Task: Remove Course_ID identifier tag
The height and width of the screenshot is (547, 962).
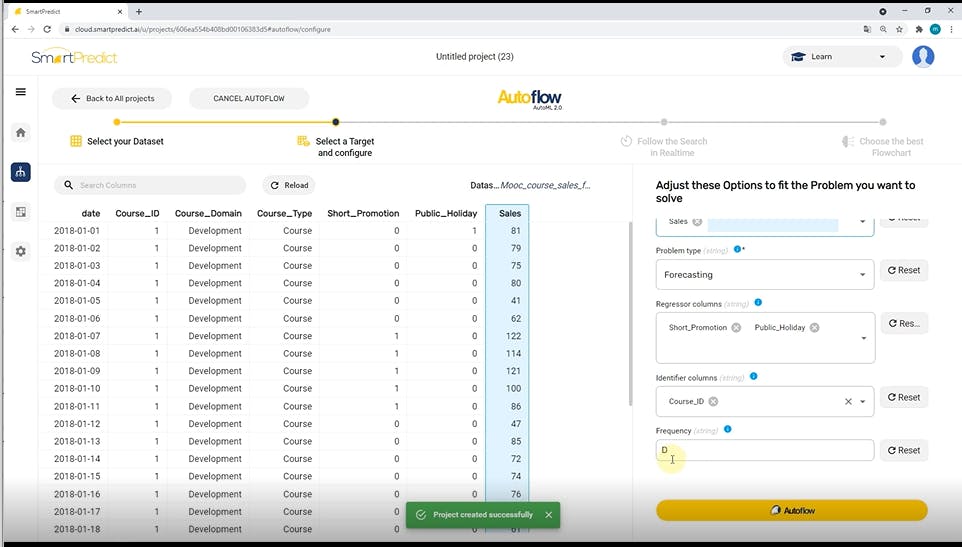Action: click(x=713, y=402)
